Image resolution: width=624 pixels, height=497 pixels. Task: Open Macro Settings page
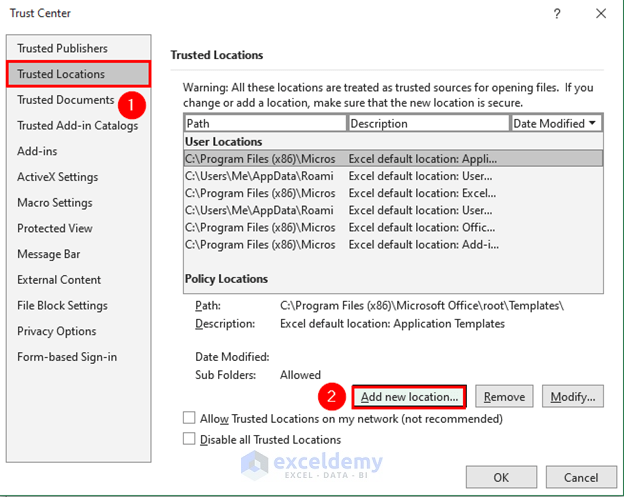[78, 203]
